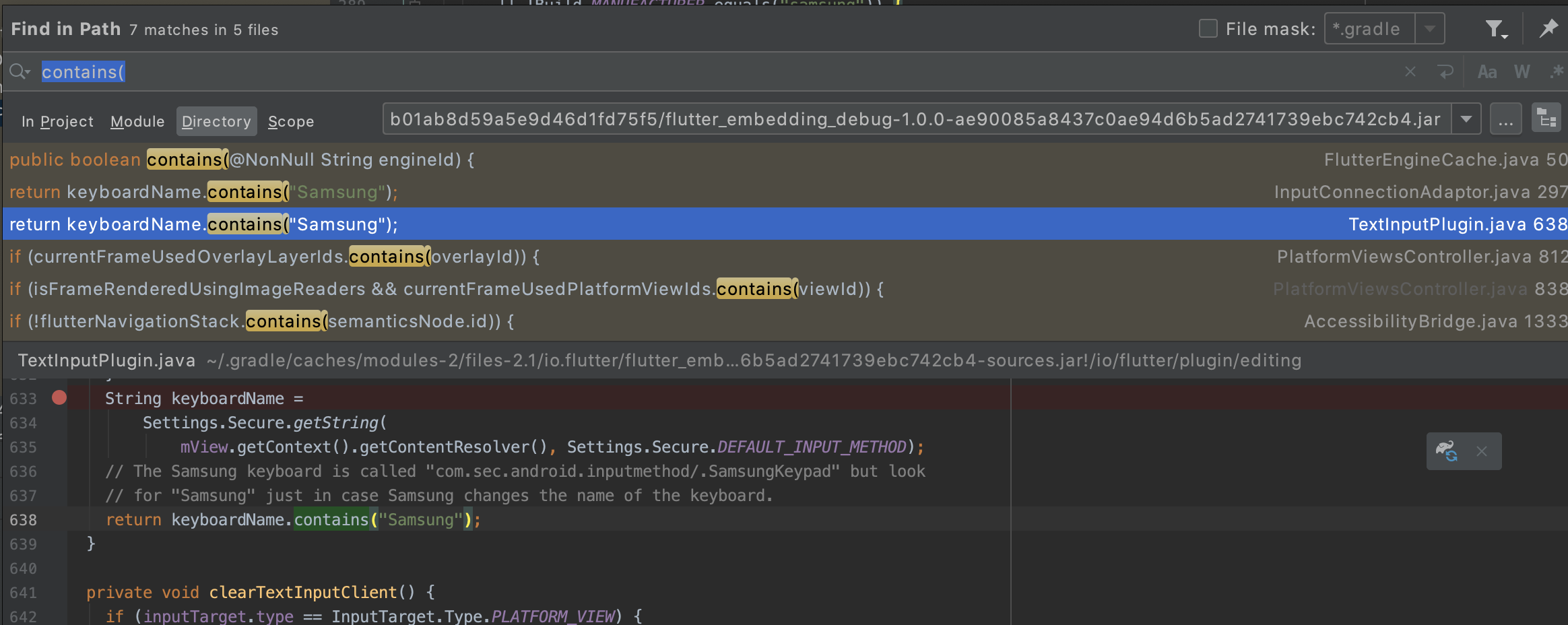Toggle match case with the Aa icon
The width and height of the screenshot is (1568, 625).
click(x=1487, y=71)
